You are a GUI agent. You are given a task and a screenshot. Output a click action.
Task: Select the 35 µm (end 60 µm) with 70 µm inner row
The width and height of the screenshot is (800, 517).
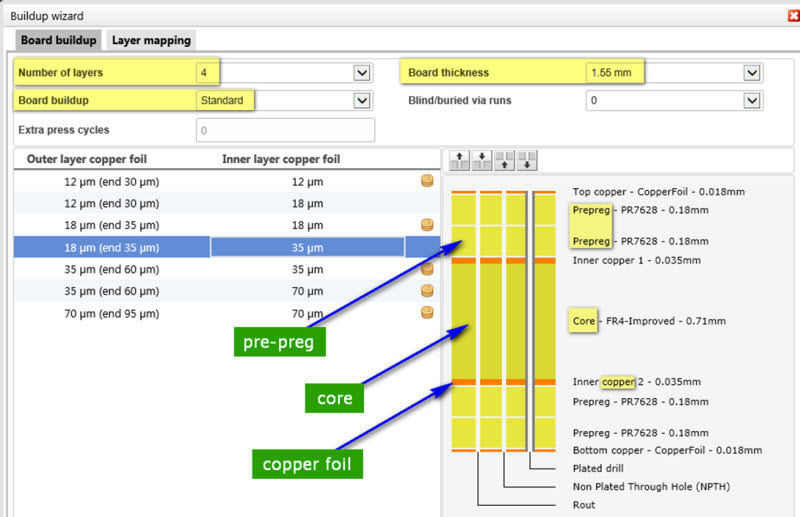(227, 291)
